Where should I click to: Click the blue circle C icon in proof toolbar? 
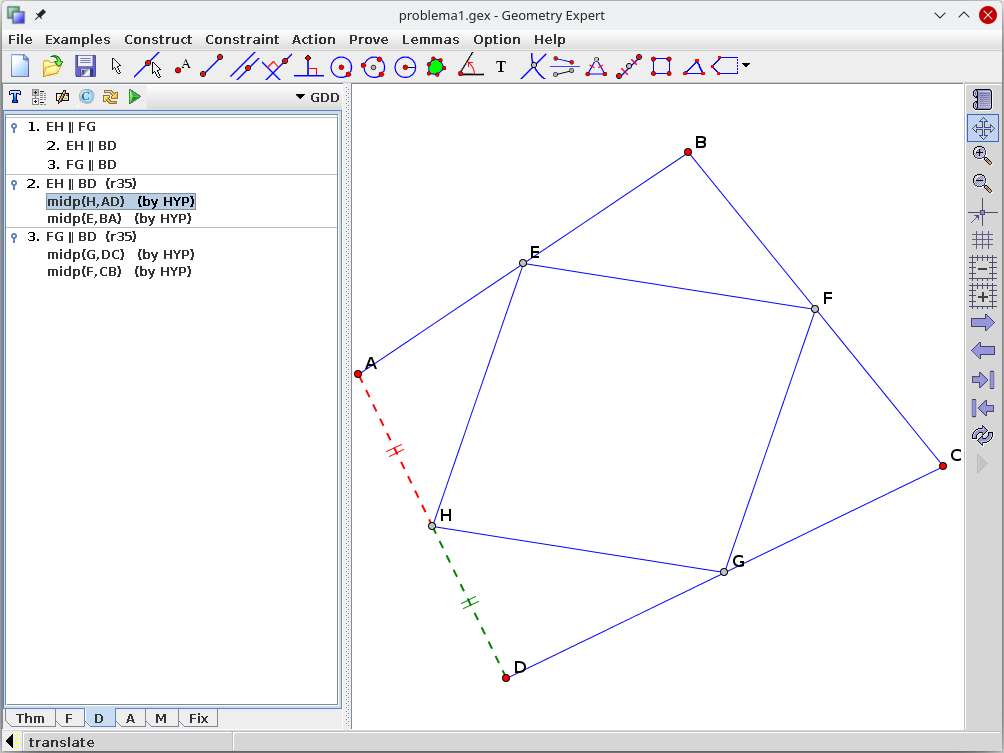(x=86, y=97)
